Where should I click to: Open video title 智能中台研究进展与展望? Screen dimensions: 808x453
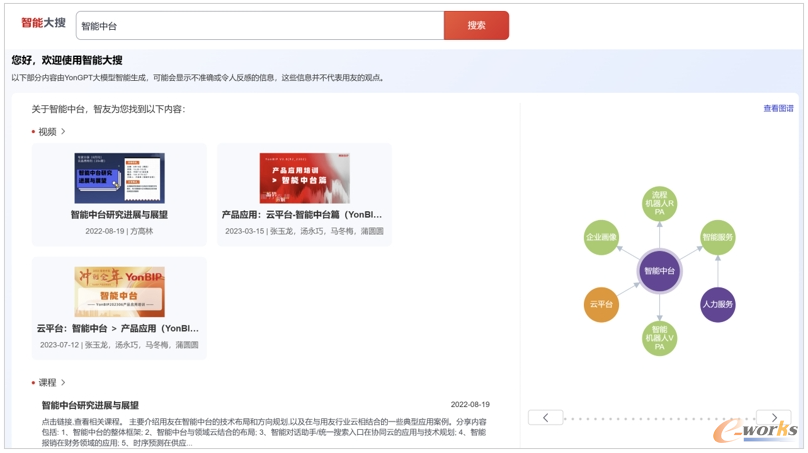pyautogui.click(x=119, y=215)
